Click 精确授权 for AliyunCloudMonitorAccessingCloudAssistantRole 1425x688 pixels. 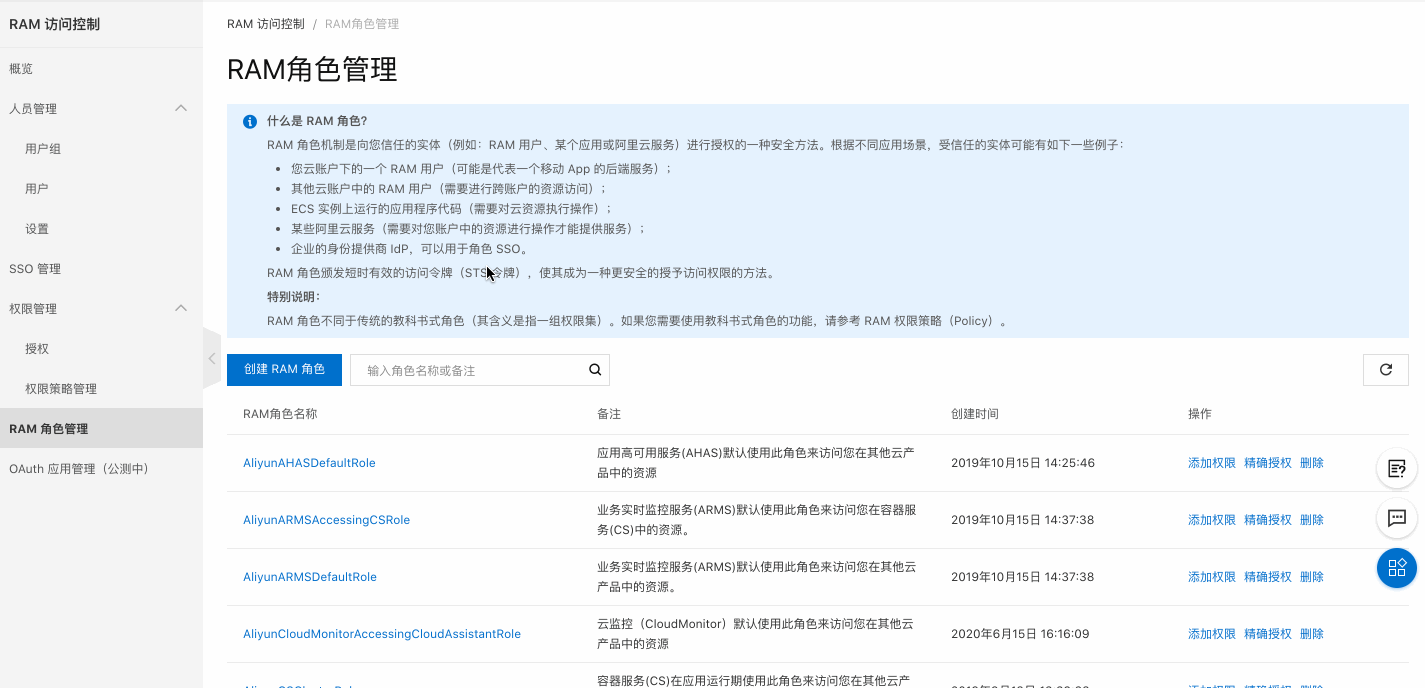coord(1268,634)
